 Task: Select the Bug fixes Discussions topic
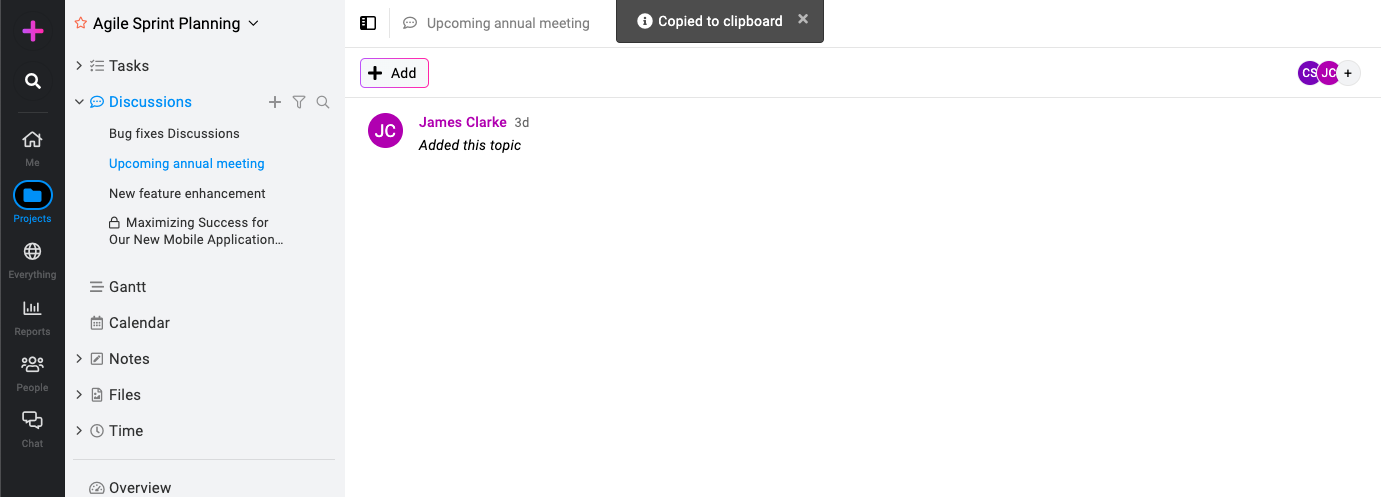point(174,133)
